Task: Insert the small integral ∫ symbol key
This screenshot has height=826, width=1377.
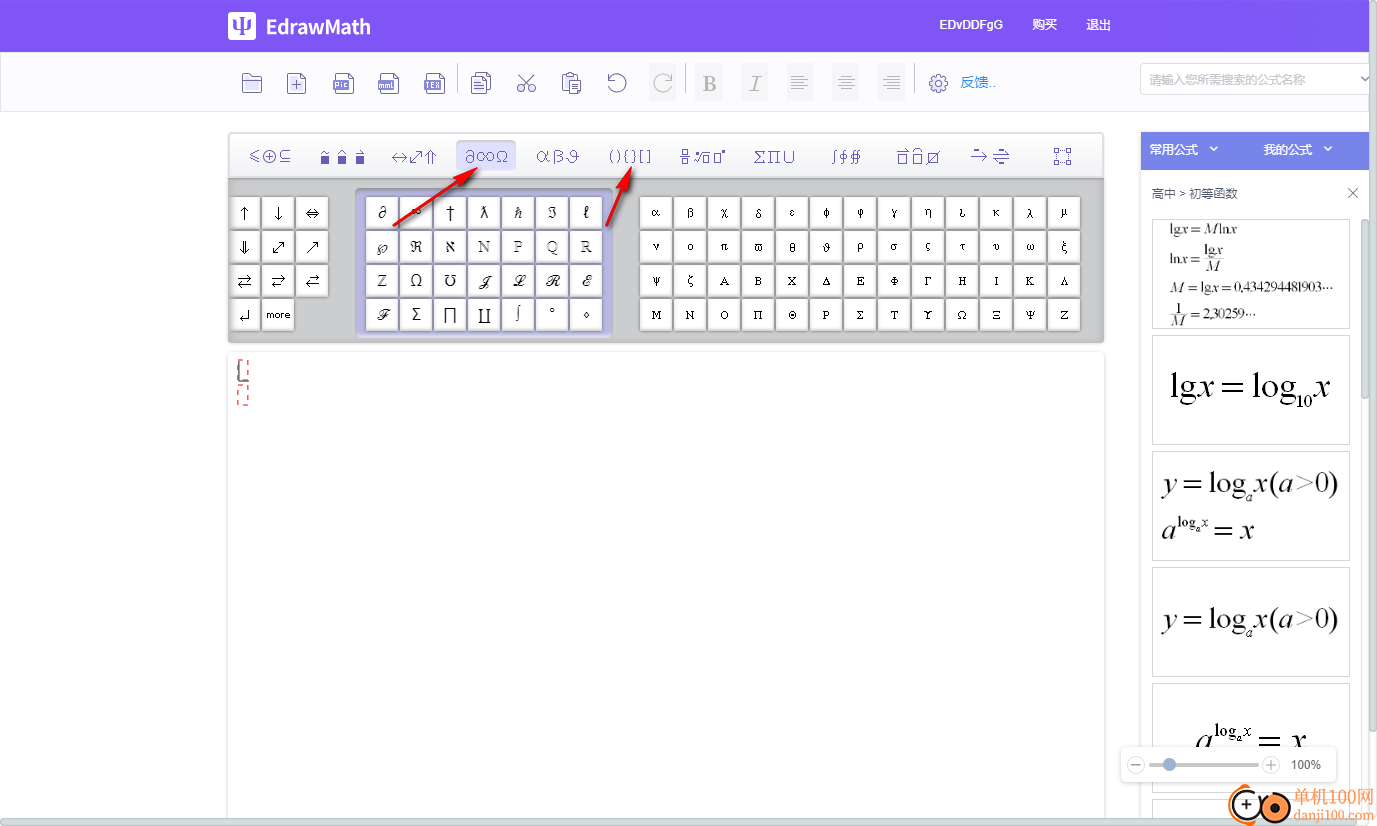Action: click(518, 314)
